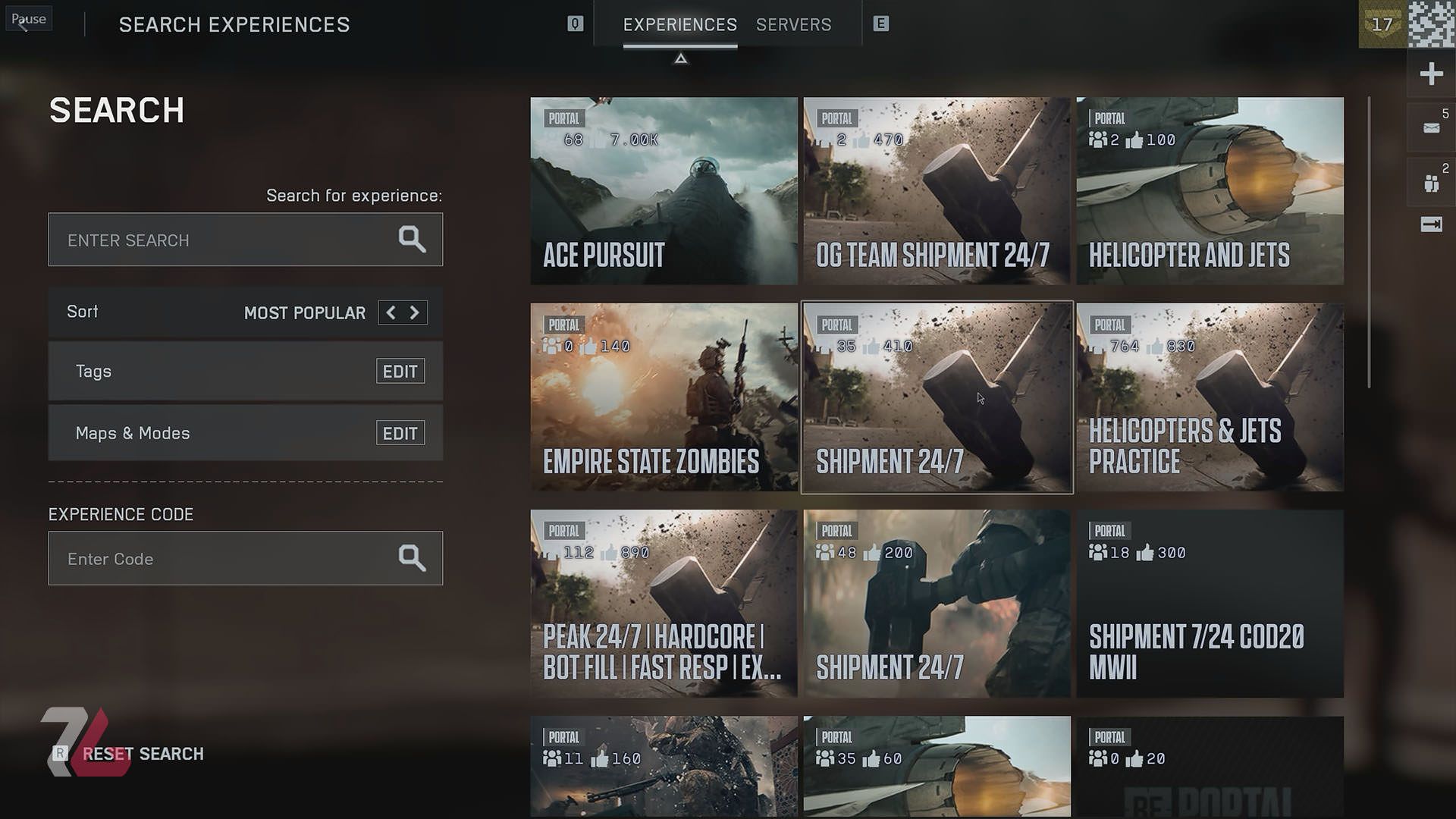Switch sort to next option with right chevron

pos(415,312)
